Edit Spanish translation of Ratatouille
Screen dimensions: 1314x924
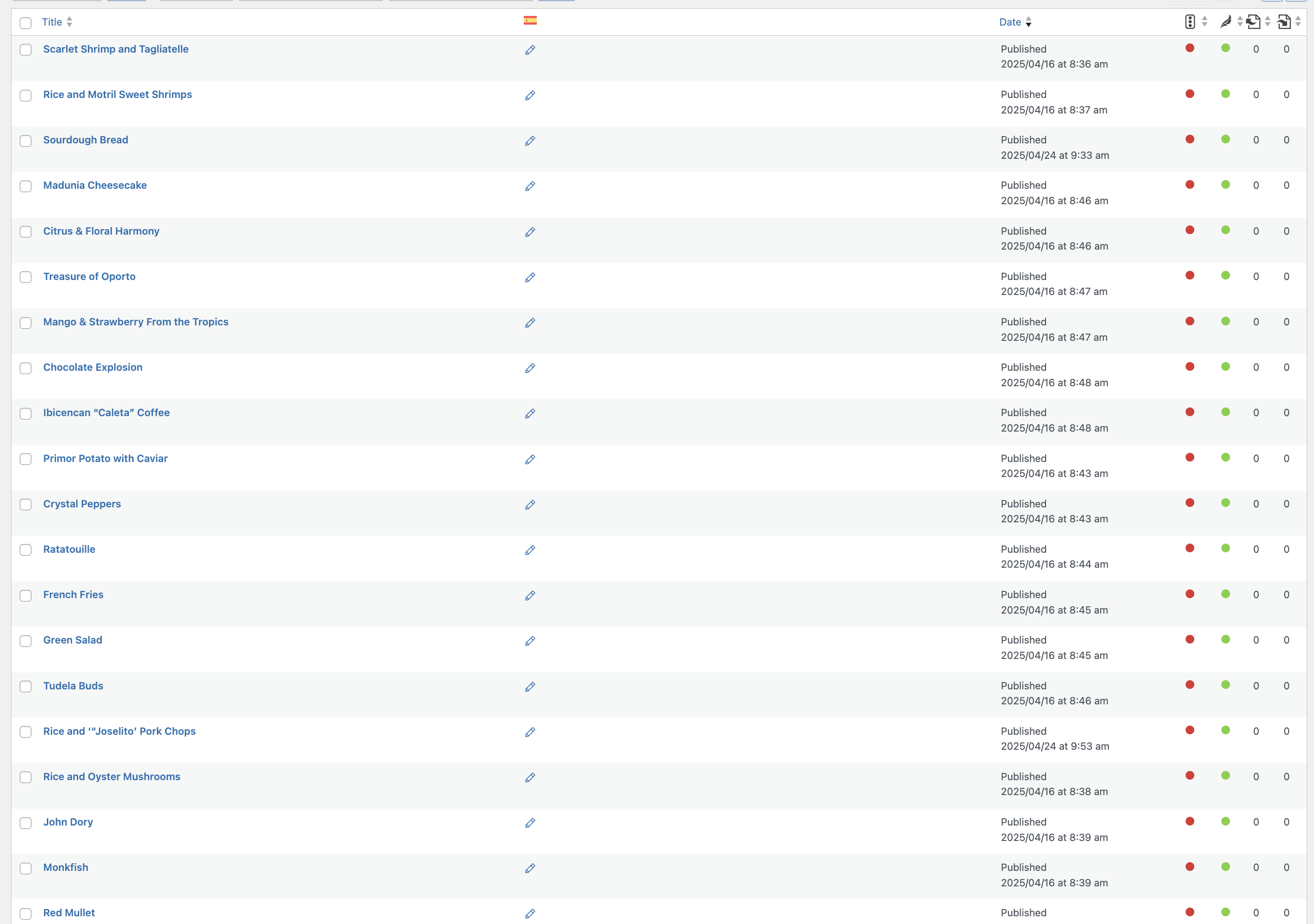530,550
